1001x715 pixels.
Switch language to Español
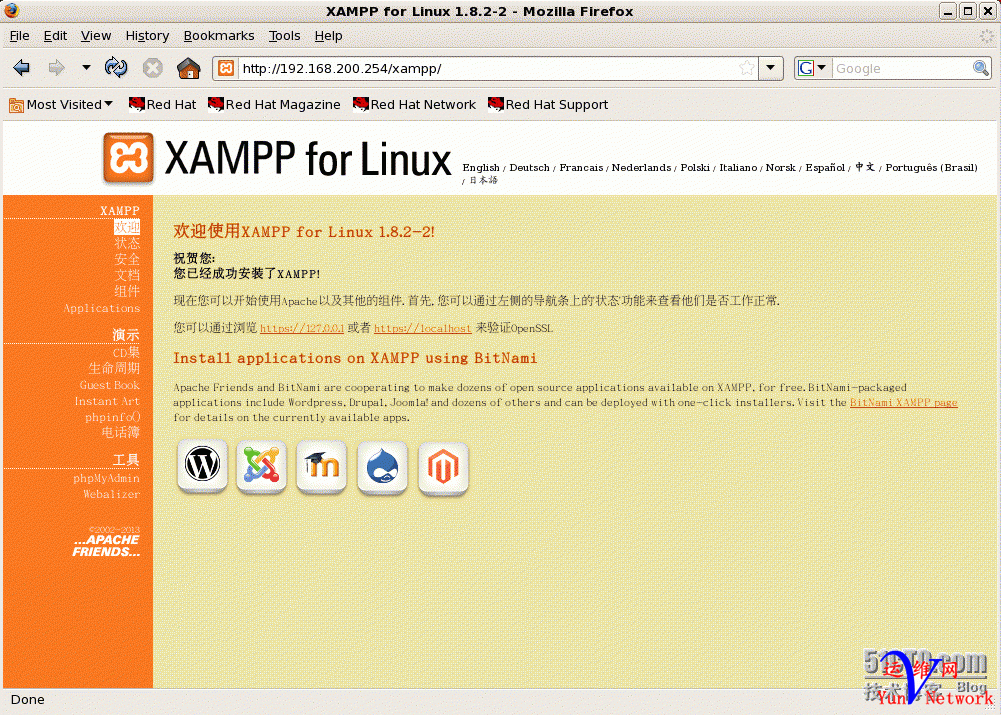[825, 167]
